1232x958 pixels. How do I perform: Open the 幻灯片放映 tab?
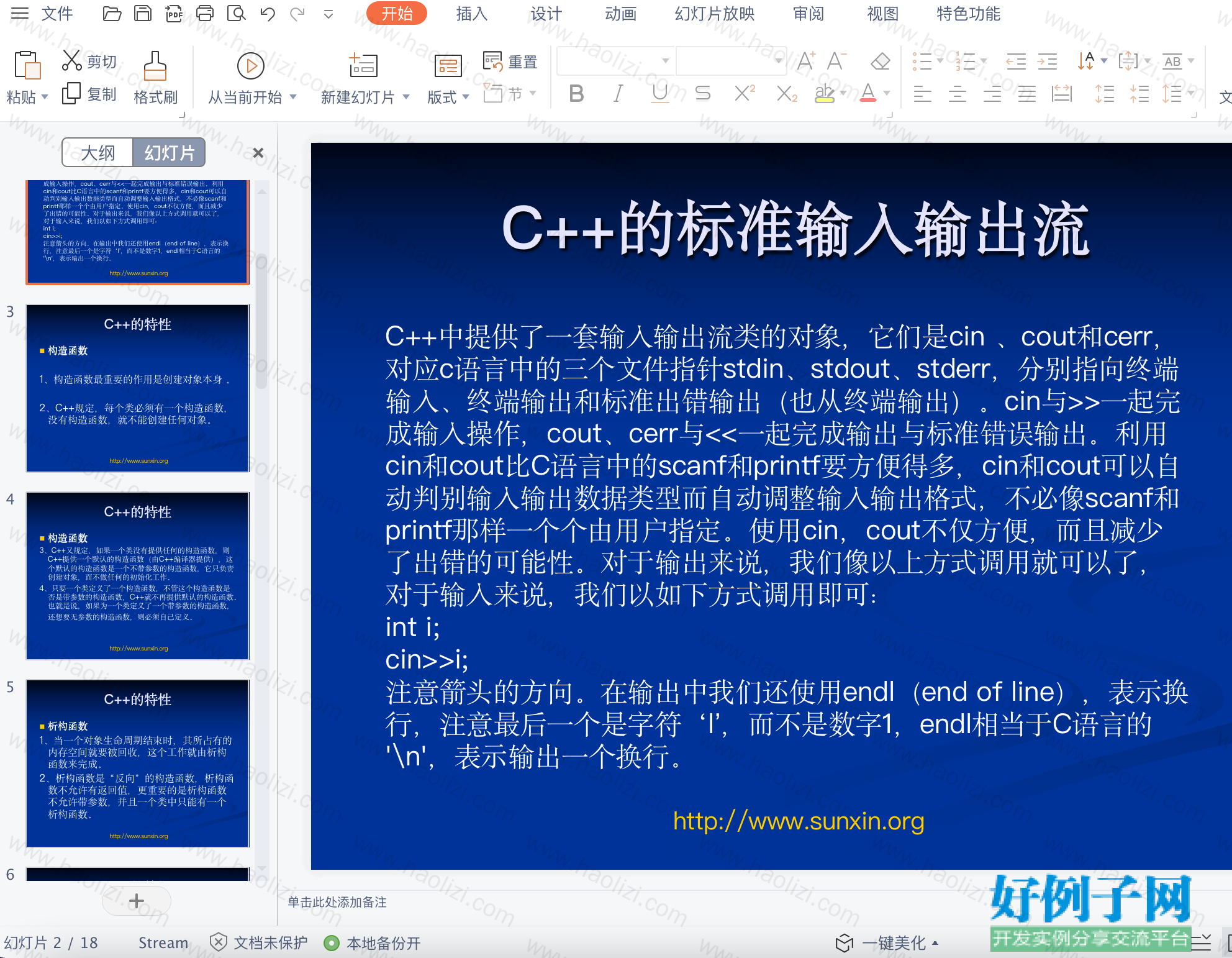[x=715, y=13]
